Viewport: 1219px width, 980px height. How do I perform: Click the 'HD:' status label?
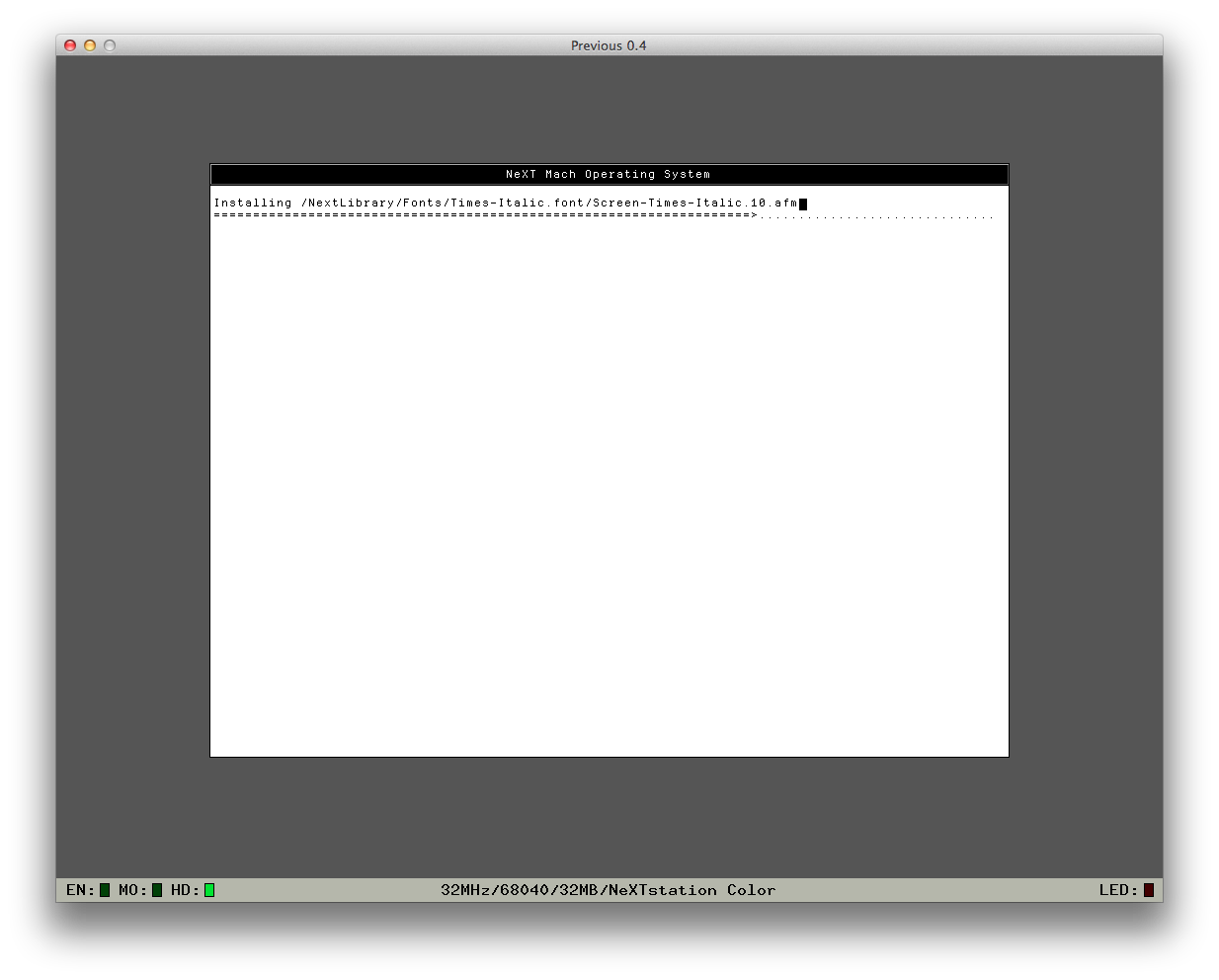[186, 890]
